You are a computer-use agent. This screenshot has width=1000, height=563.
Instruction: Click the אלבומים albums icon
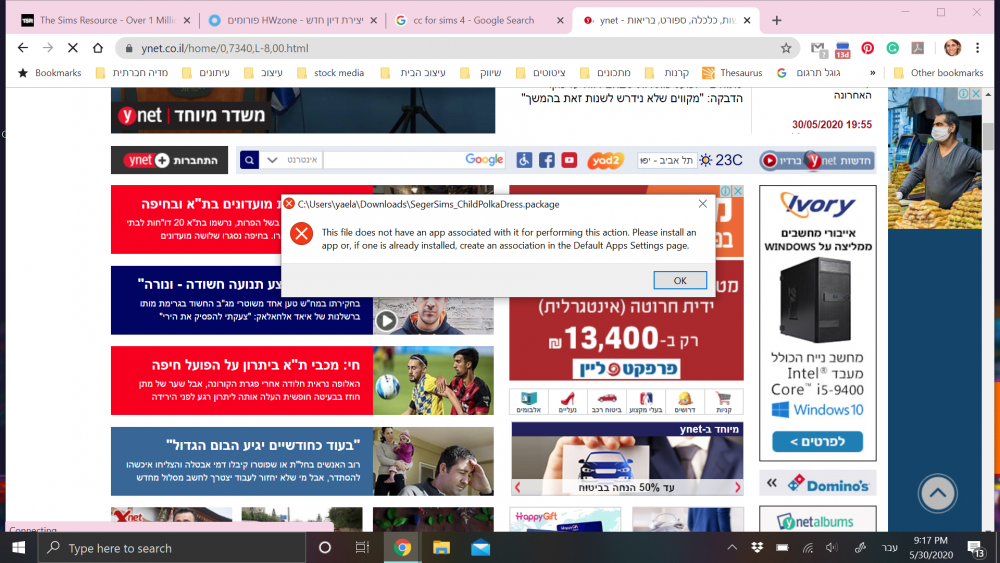pyautogui.click(x=529, y=402)
